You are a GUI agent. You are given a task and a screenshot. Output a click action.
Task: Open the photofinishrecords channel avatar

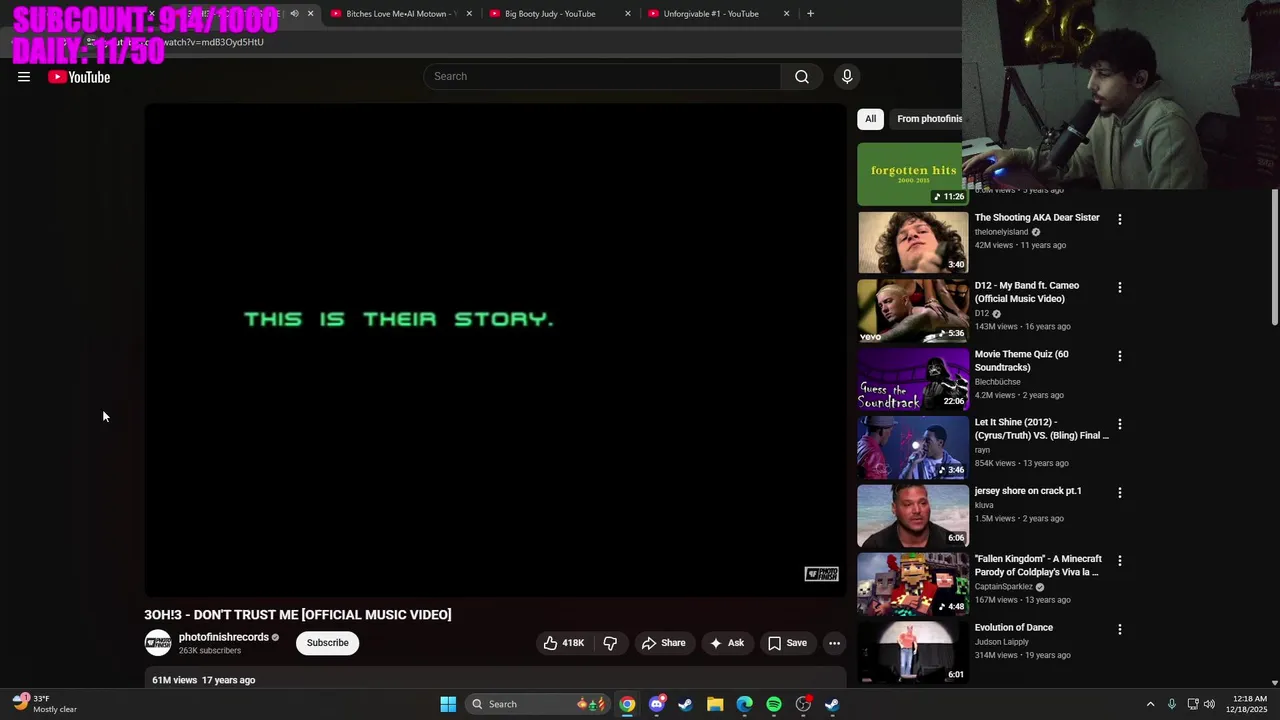(x=158, y=643)
